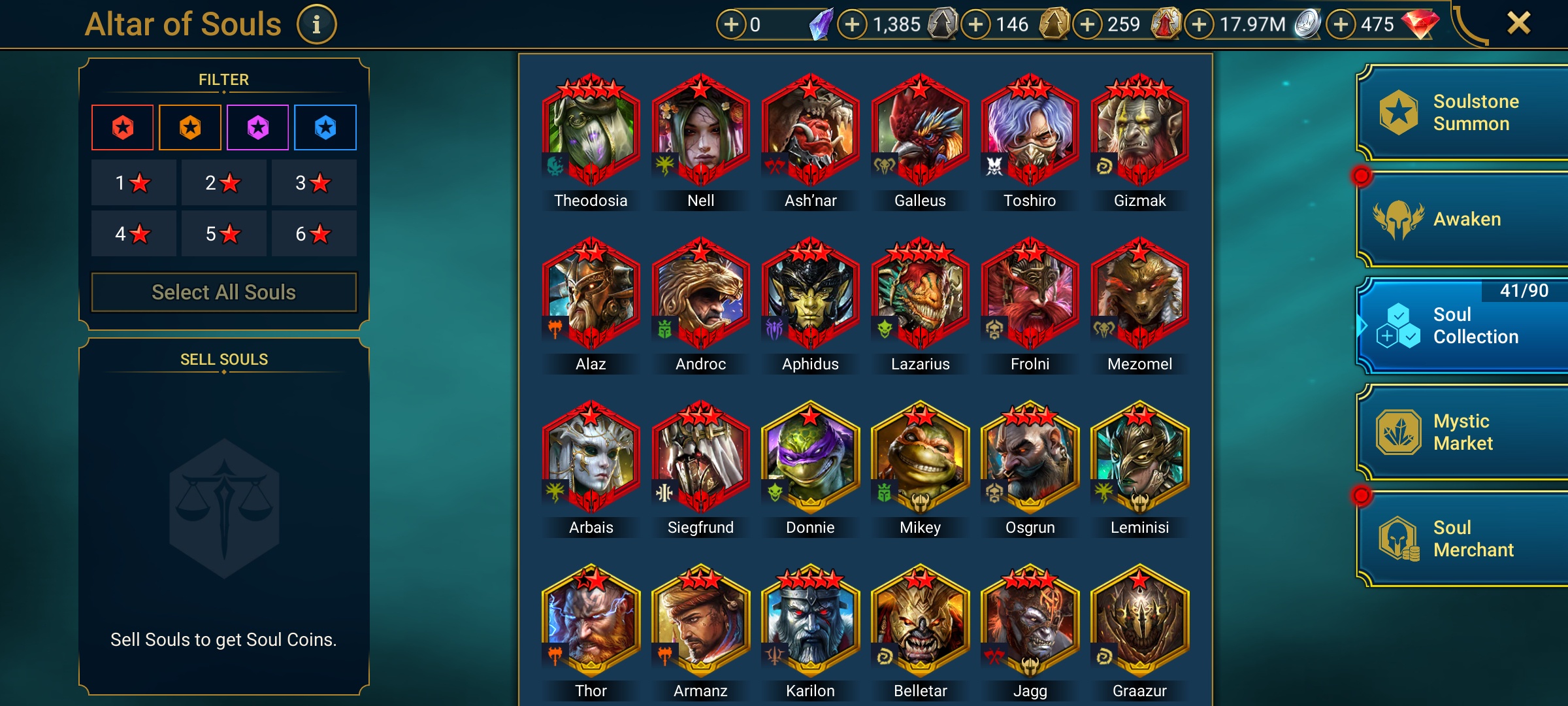Close the Altar of Souls screen
1568x706 pixels.
(1519, 24)
